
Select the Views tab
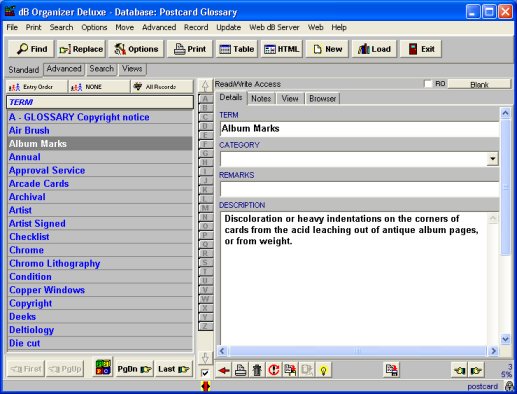[x=132, y=69]
